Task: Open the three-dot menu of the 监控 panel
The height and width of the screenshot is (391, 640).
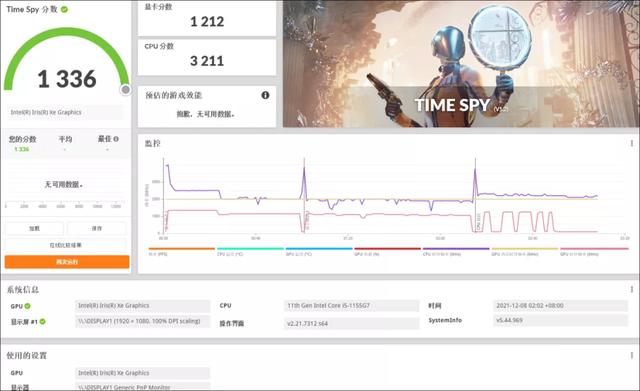Action: pyautogui.click(x=631, y=143)
